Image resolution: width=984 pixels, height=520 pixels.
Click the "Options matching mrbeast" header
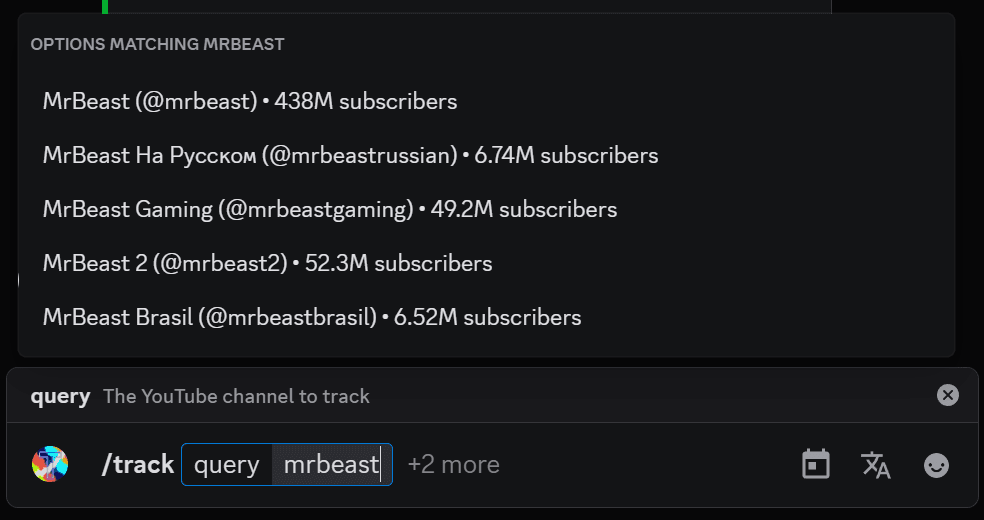pos(157,44)
